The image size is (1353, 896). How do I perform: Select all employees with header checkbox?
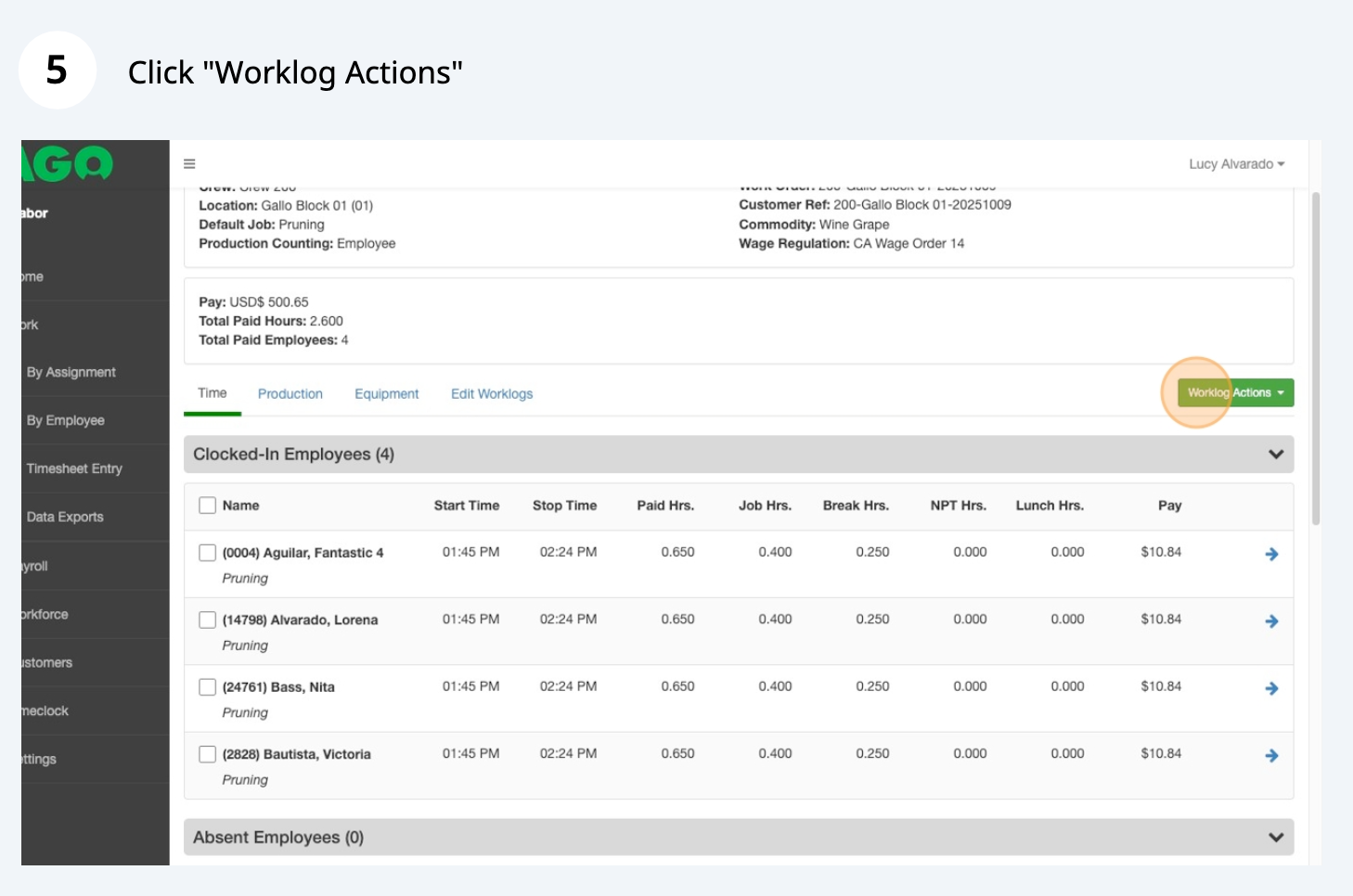tap(208, 506)
